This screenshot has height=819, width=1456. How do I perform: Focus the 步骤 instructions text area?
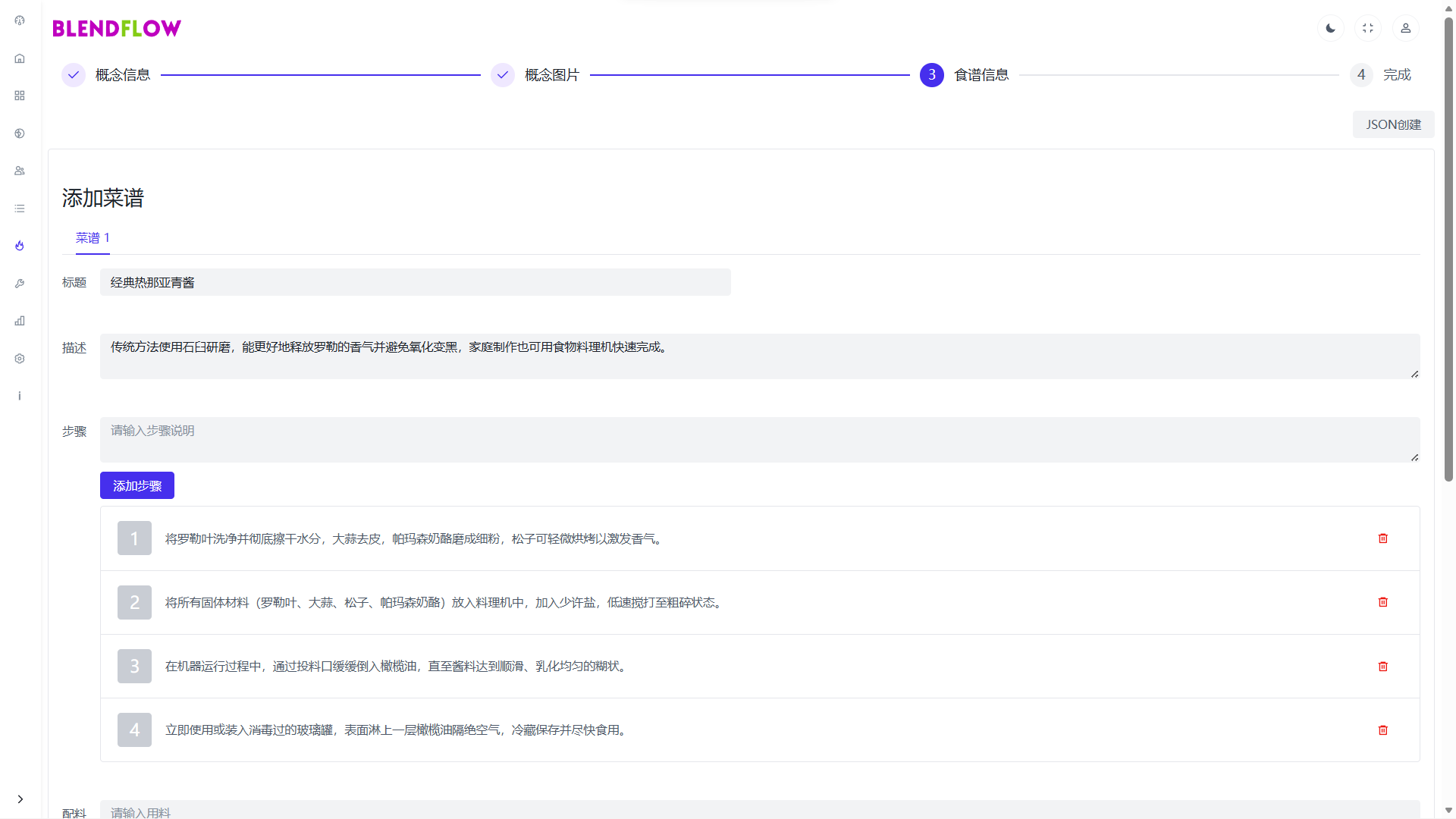pos(759,440)
